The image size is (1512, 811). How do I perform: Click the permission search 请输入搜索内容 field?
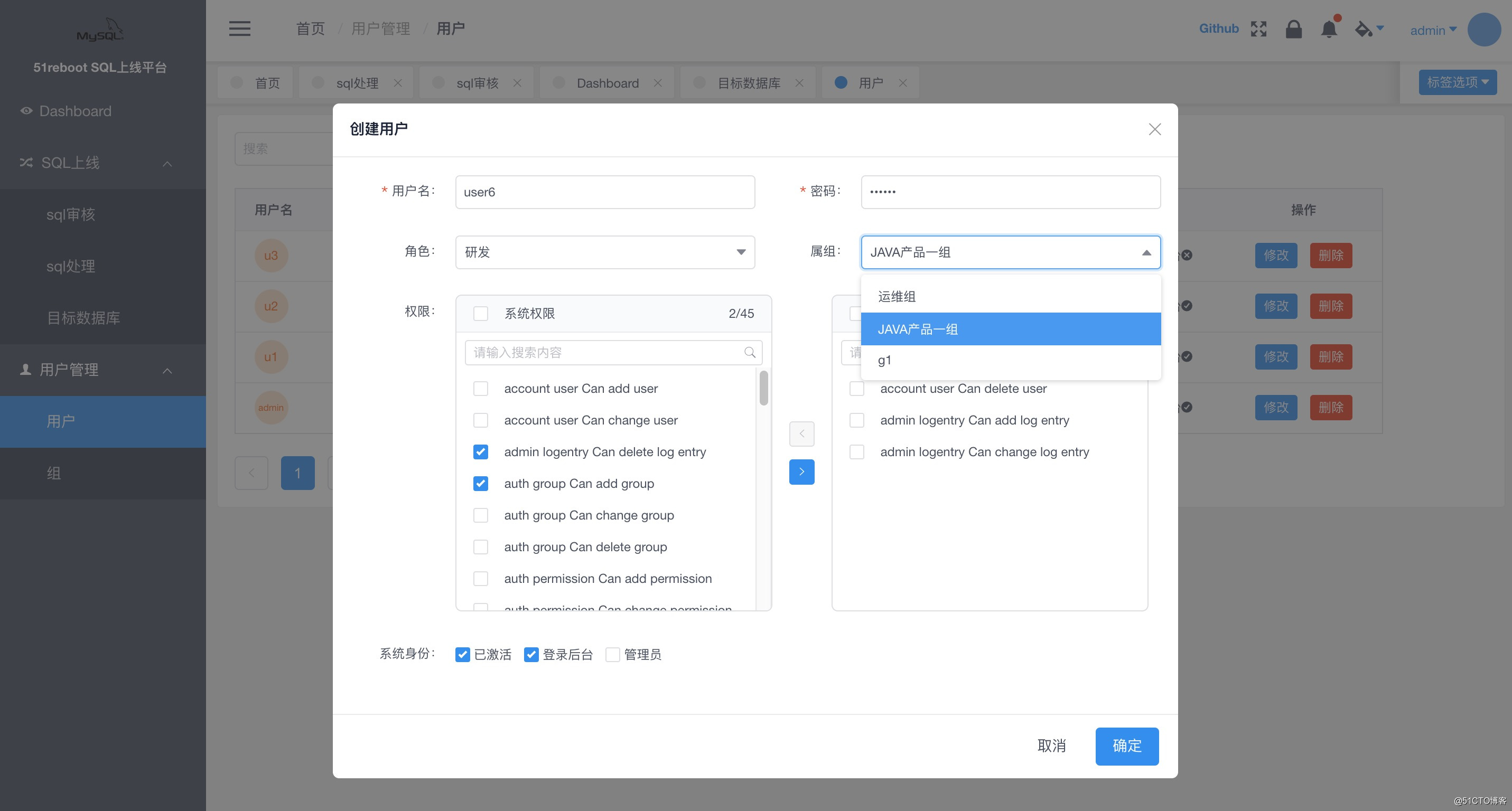click(613, 352)
